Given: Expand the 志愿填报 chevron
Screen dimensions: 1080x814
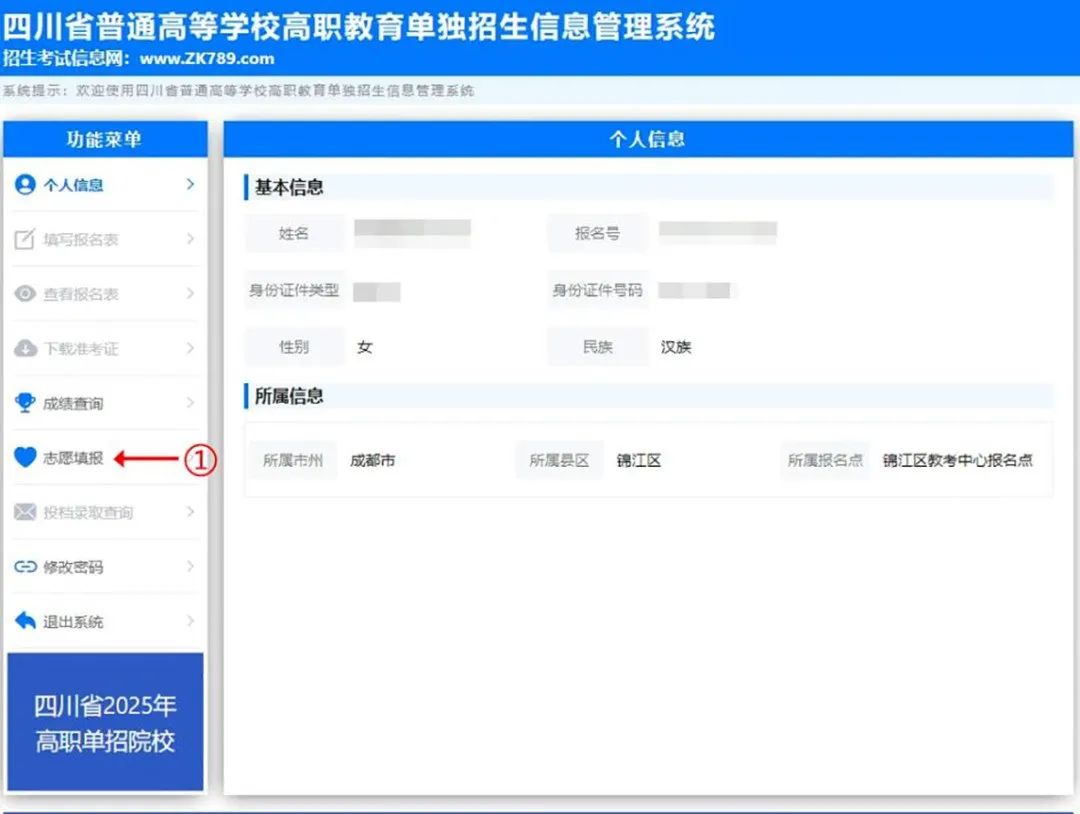Looking at the screenshot, I should (190, 458).
